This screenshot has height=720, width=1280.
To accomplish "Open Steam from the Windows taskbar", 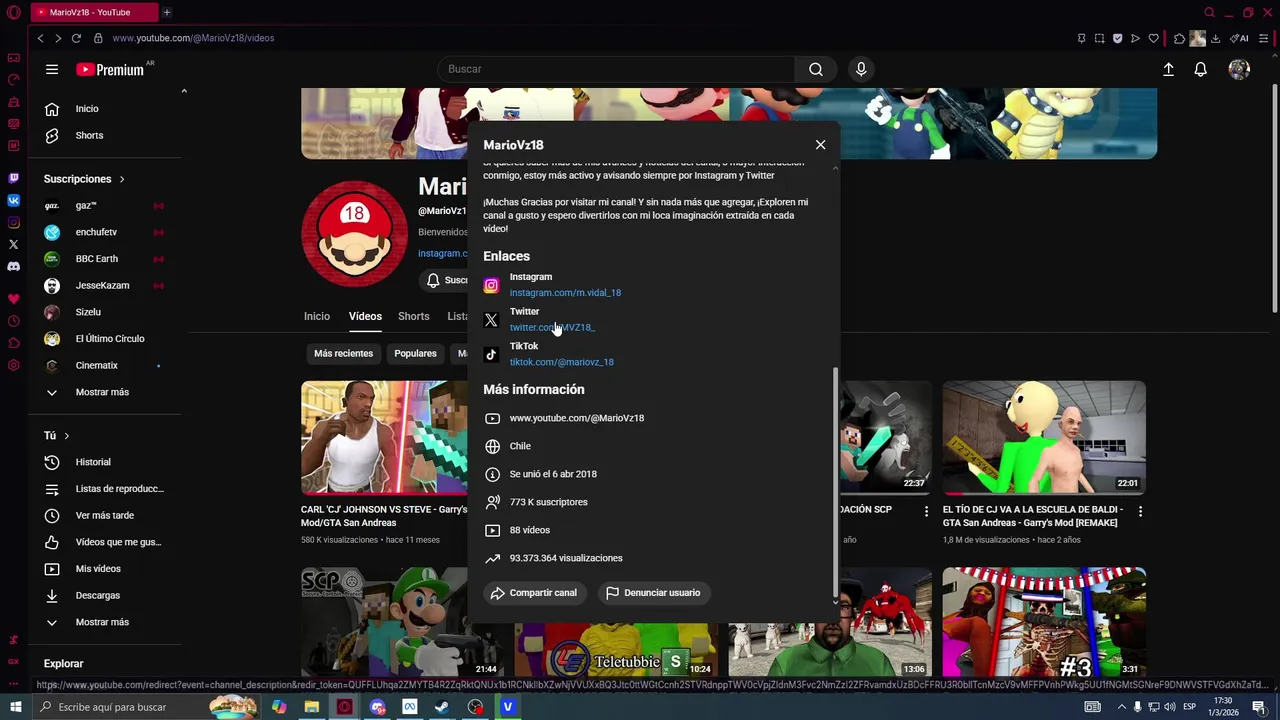I will click(x=441, y=707).
